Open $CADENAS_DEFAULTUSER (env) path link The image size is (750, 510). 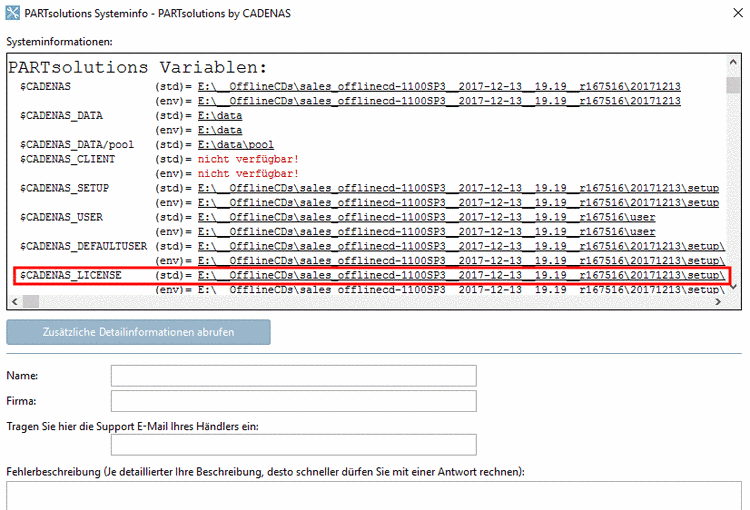(x=461, y=261)
